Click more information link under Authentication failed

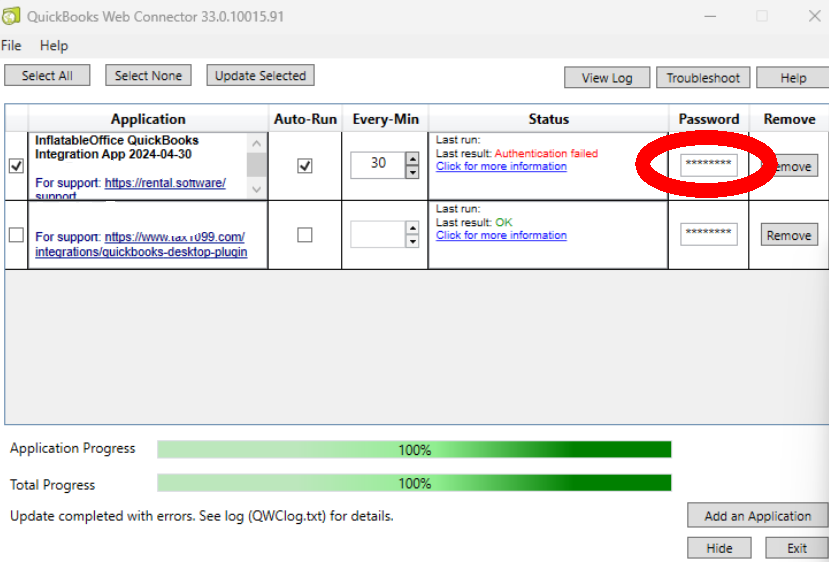(x=501, y=166)
